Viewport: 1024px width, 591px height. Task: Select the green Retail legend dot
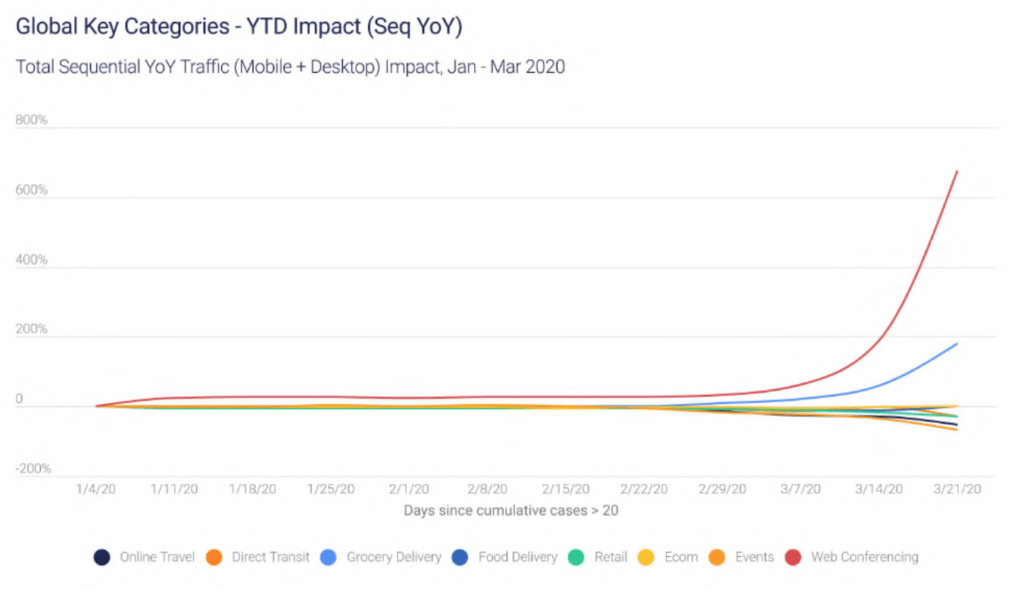tap(575, 557)
